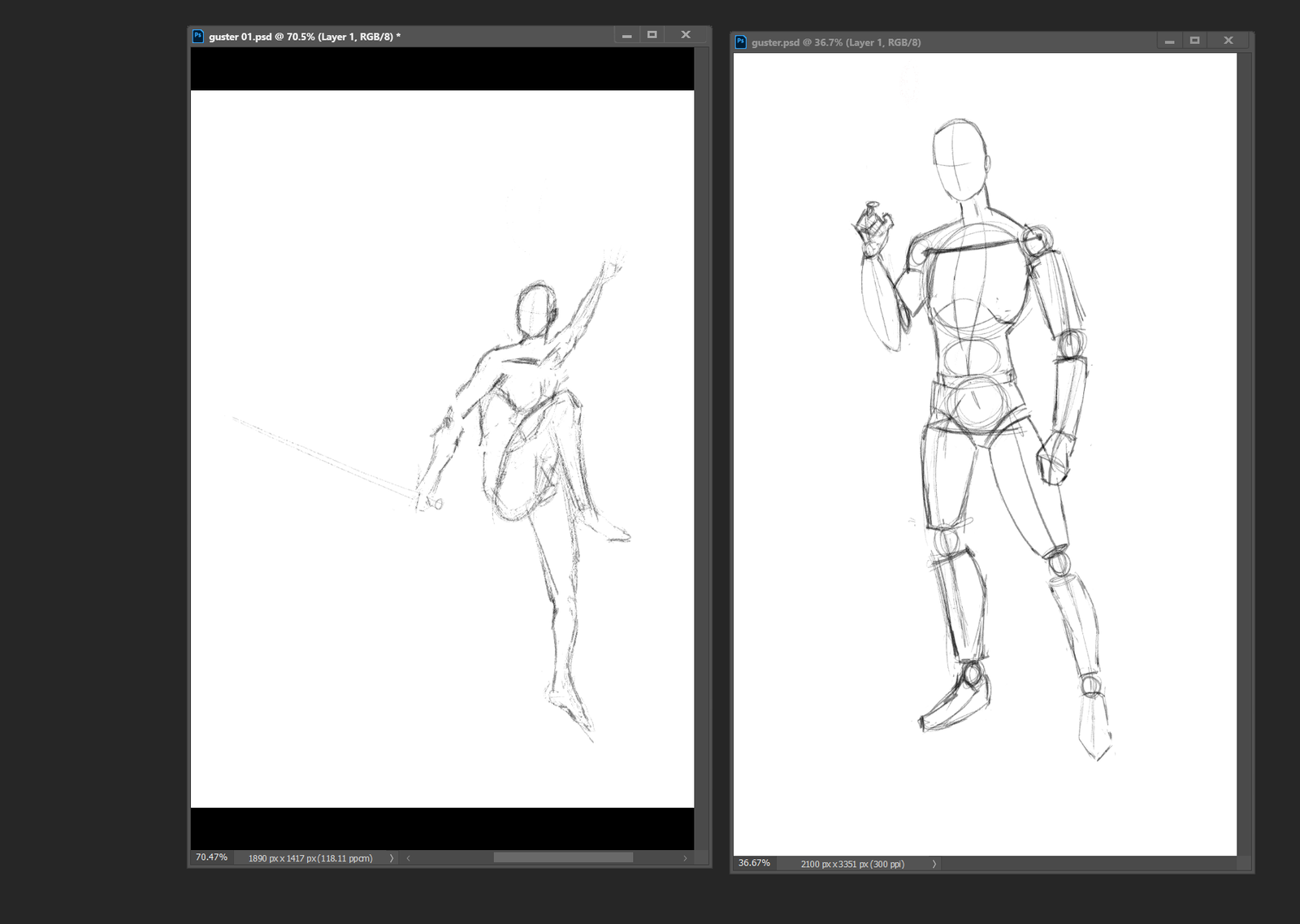This screenshot has width=1300, height=924.
Task: Close the guster.psd document window
Action: coord(1228,41)
